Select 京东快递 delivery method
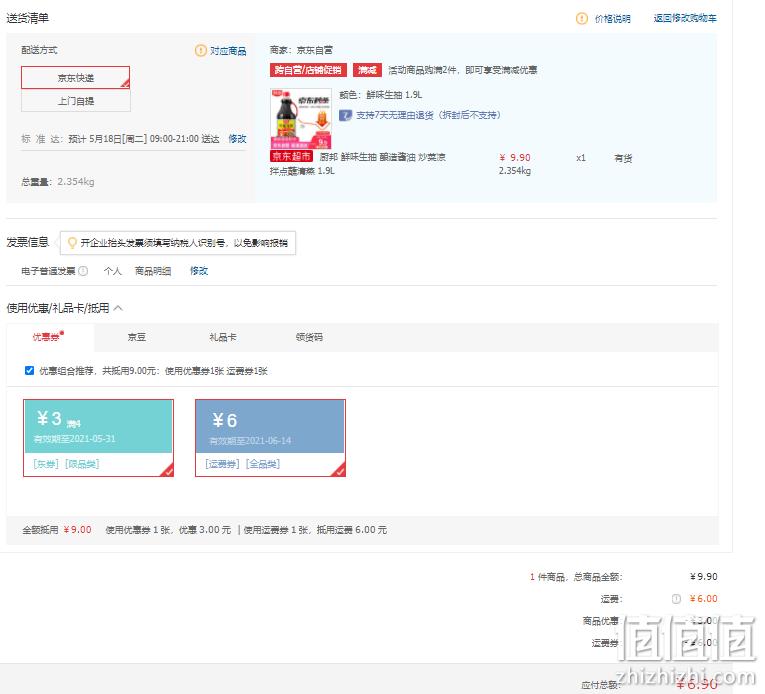Screen dimensions: 765x694 pyautogui.click(x=76, y=78)
